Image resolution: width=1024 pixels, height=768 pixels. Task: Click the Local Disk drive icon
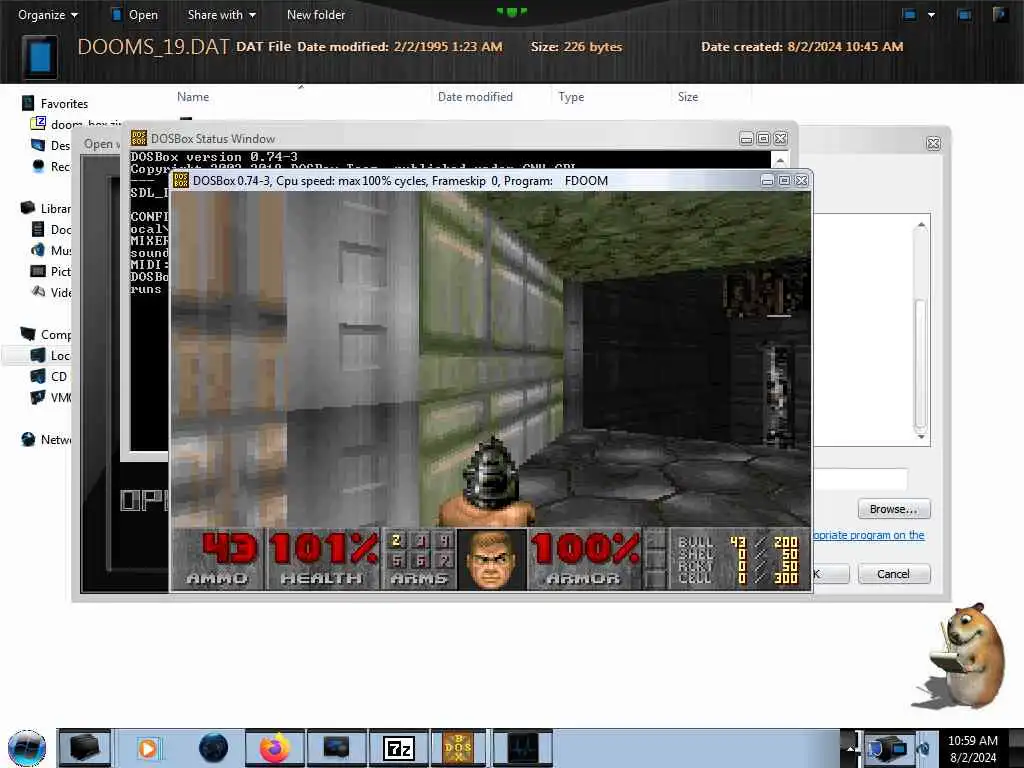38,355
